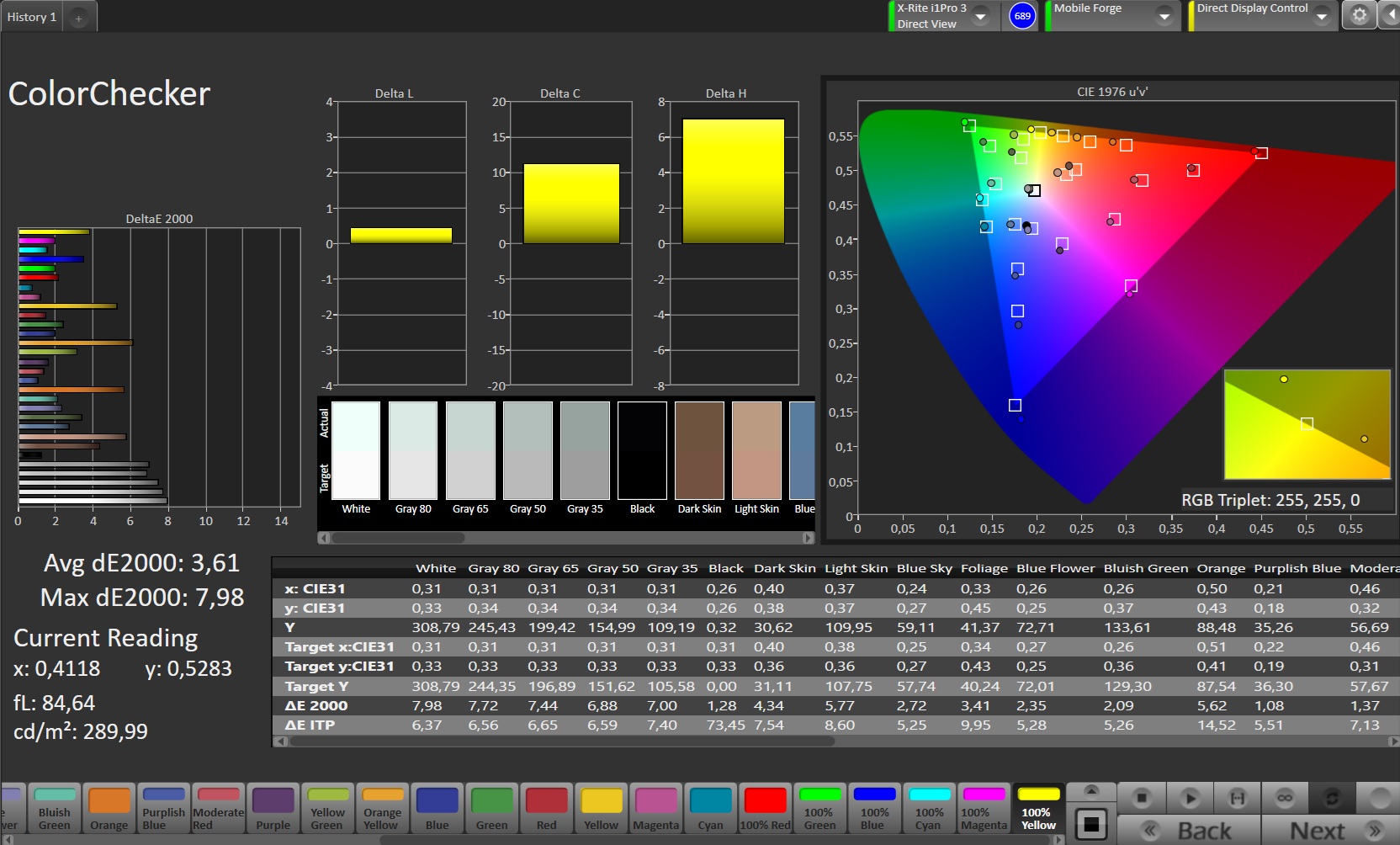Click the stop measurement icon

(x=1141, y=797)
